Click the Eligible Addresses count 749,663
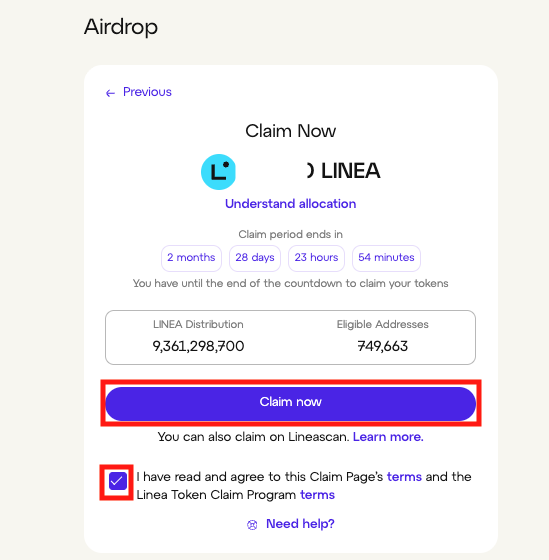 click(x=383, y=346)
